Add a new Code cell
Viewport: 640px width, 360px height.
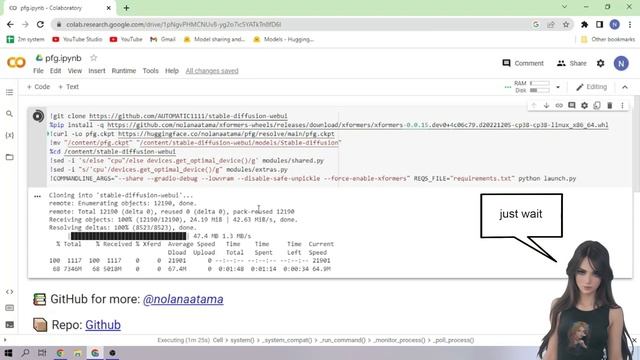tap(38, 87)
